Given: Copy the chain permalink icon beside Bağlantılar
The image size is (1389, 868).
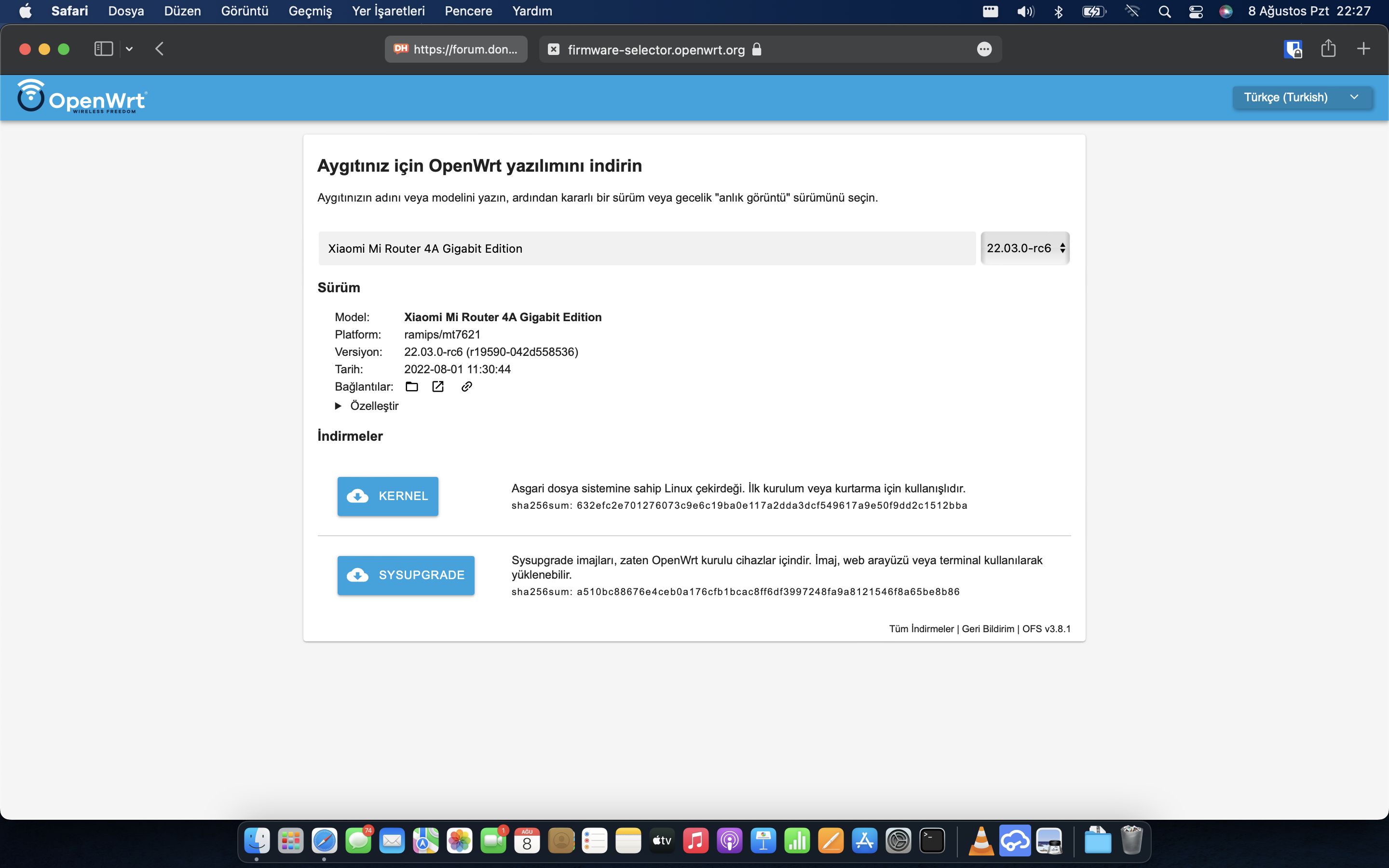Looking at the screenshot, I should coord(467,386).
